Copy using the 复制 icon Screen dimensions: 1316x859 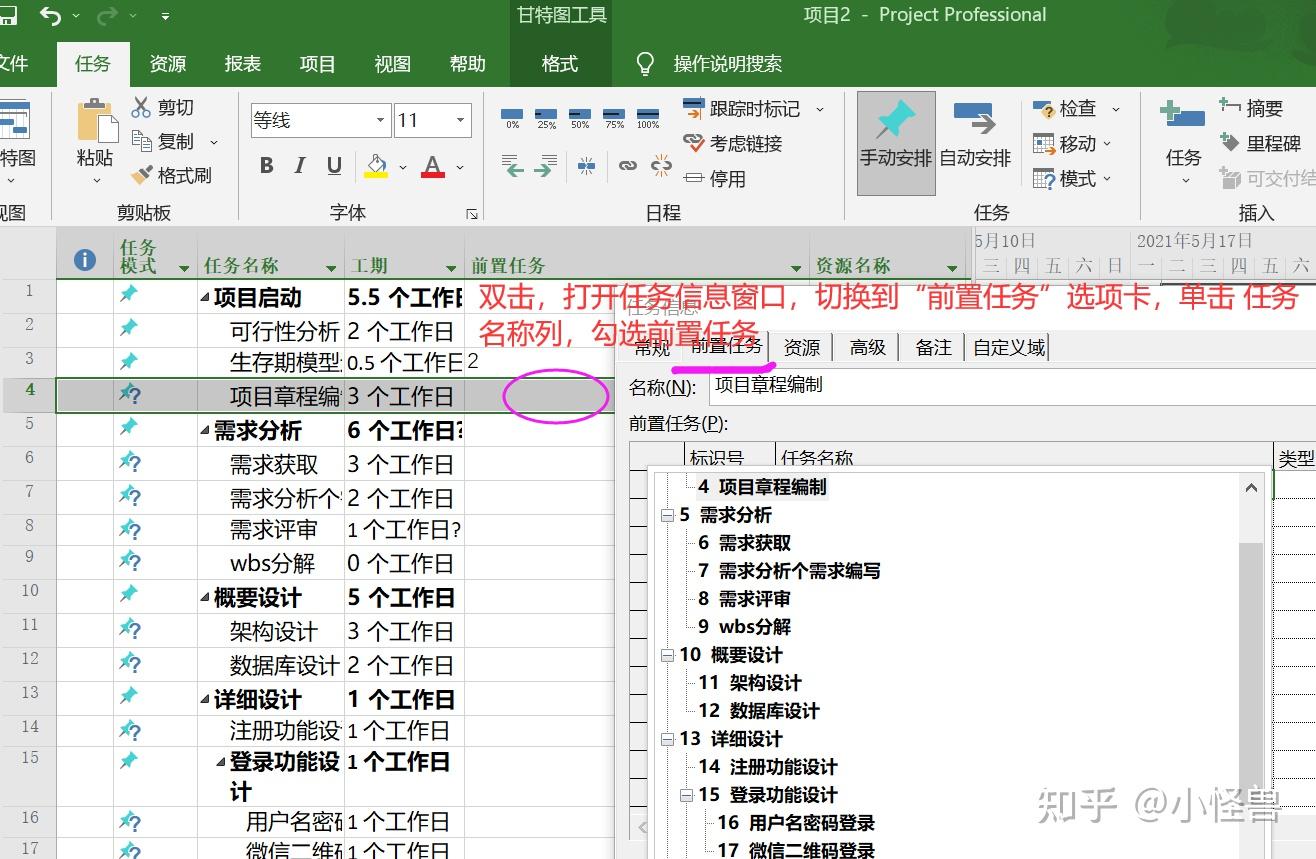point(141,141)
